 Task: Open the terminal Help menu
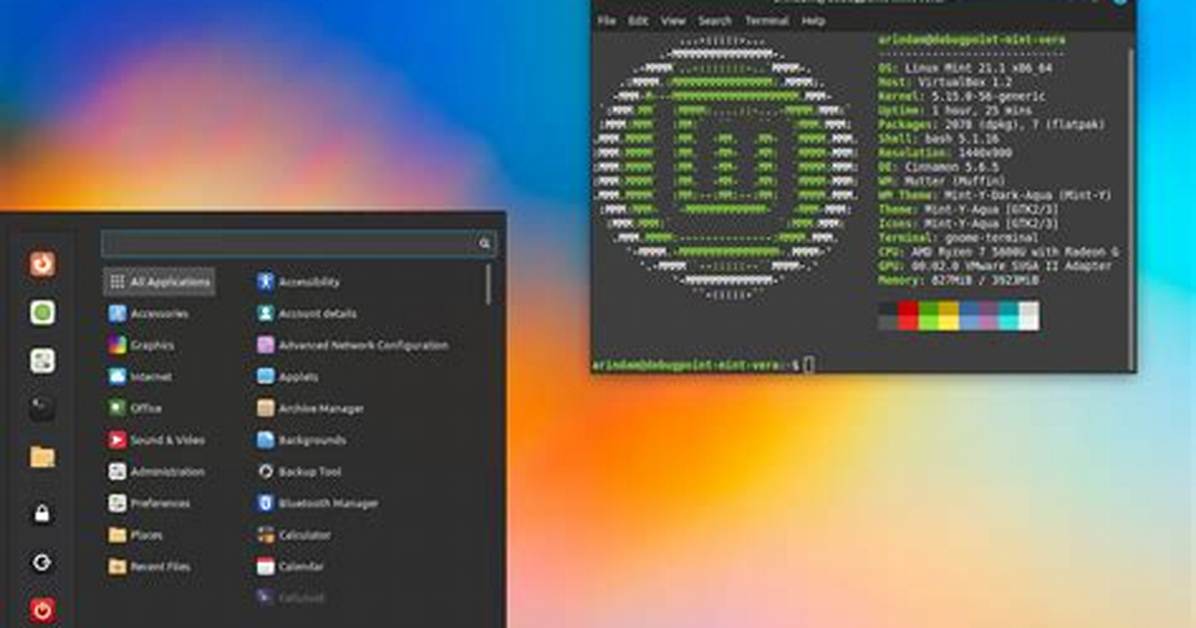click(x=813, y=21)
